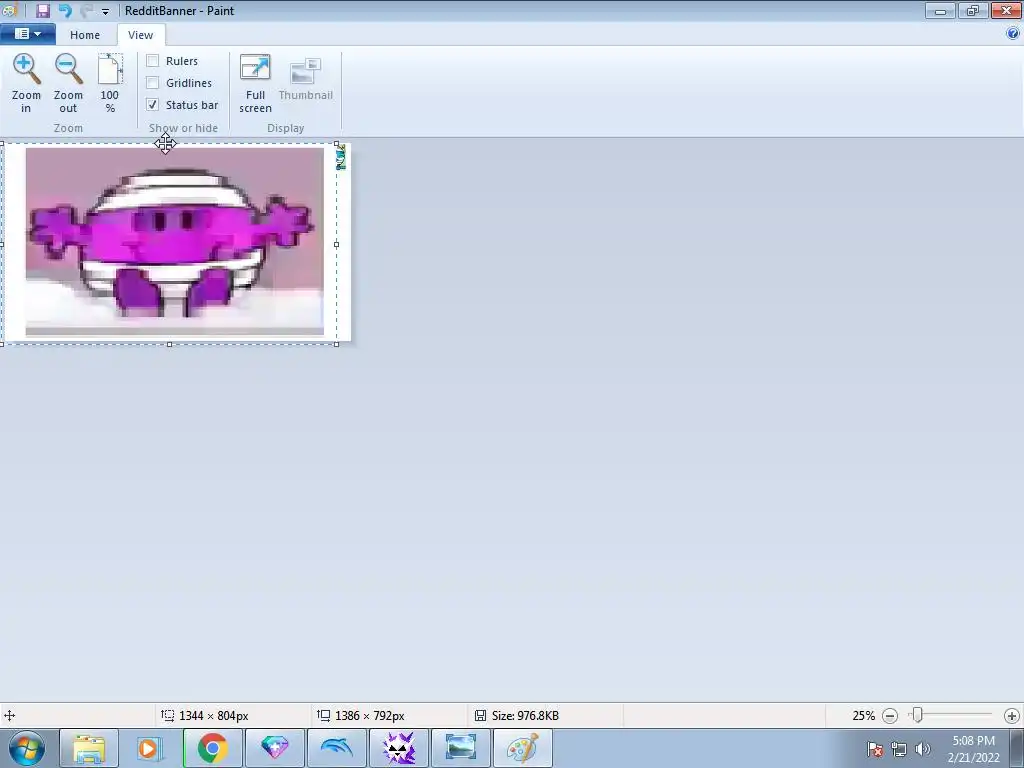This screenshot has width=1024, height=768.
Task: Enable the Gridlines checkbox
Action: [153, 83]
